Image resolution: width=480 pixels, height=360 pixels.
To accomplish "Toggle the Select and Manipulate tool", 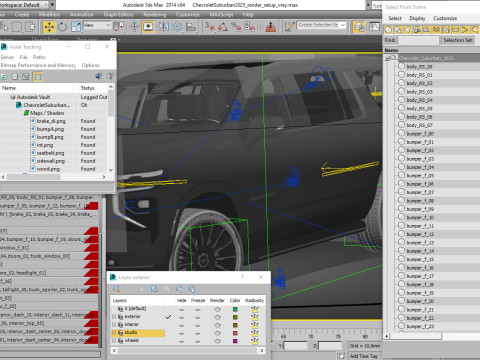I will pos(134,27).
